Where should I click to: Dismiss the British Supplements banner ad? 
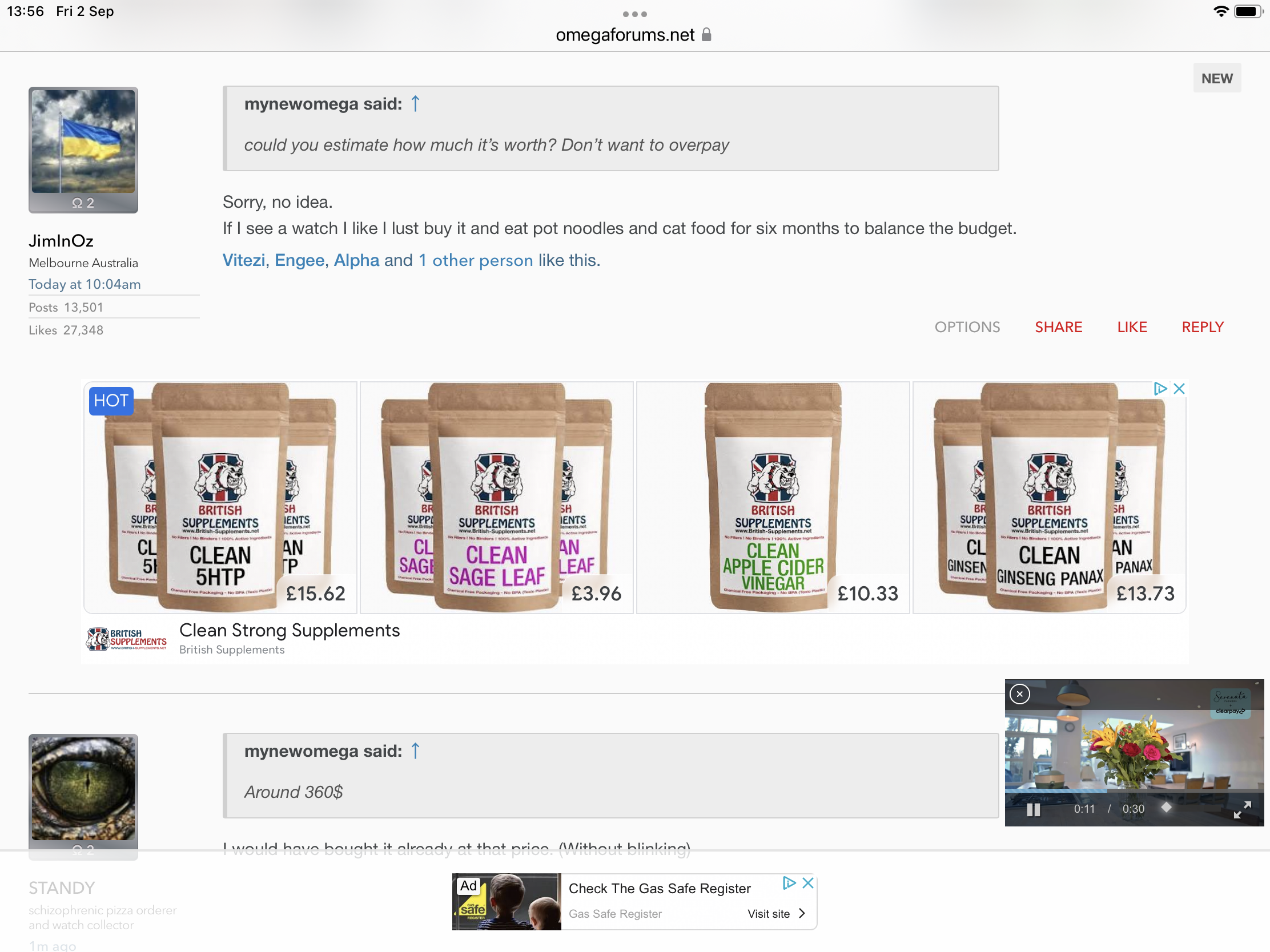(1179, 389)
